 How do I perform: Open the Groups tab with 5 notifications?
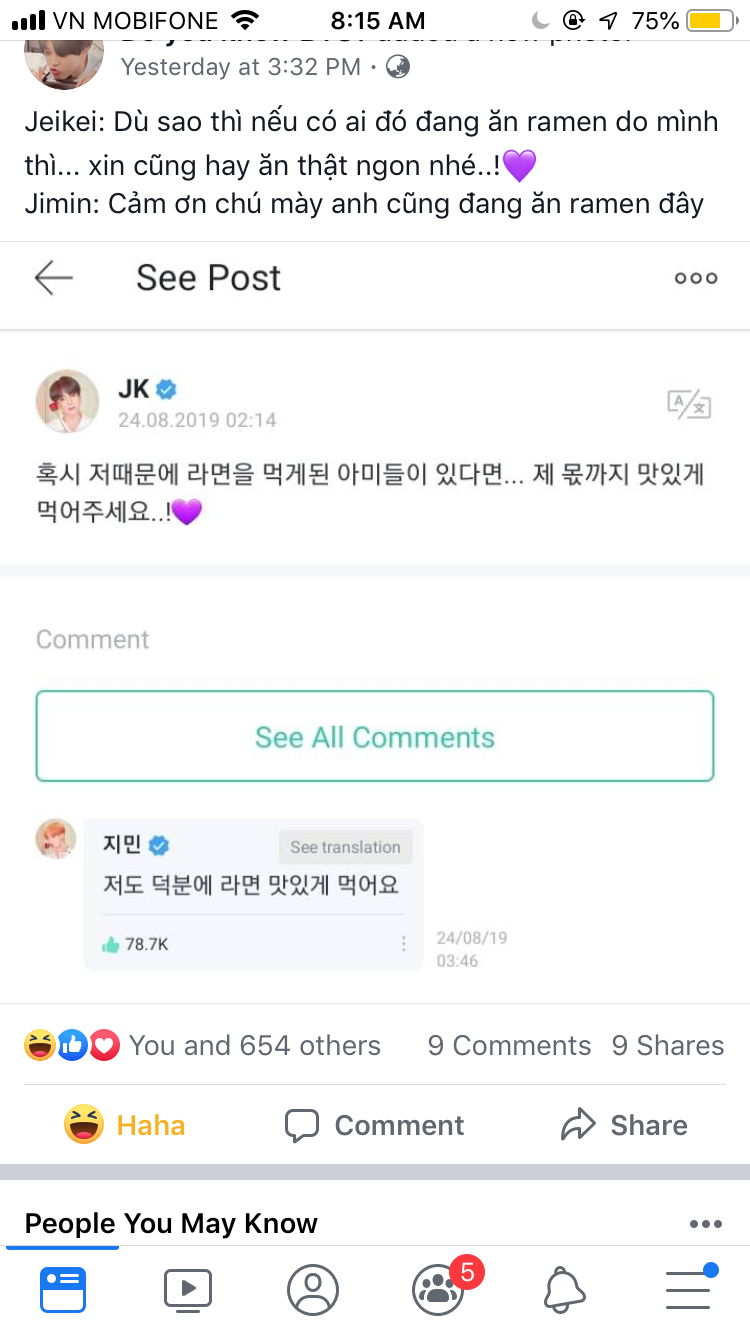pyautogui.click(x=438, y=1289)
